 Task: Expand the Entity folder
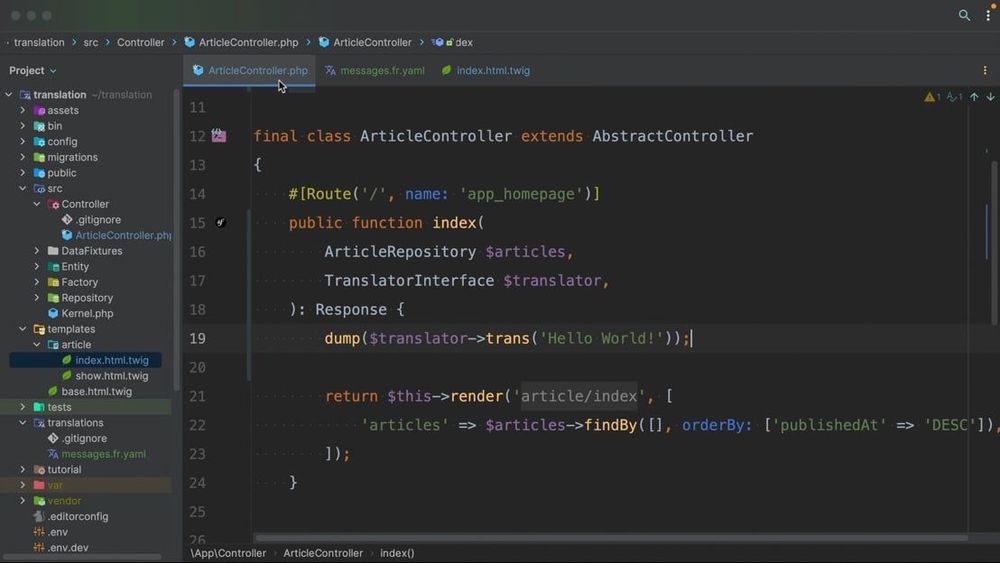point(36,267)
